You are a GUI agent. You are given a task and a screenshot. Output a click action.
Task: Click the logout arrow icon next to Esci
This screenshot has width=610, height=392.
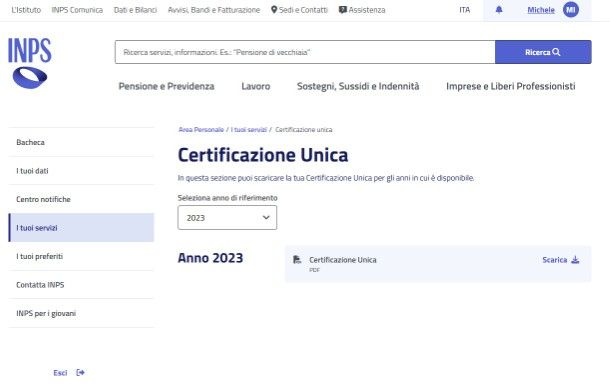(81, 373)
